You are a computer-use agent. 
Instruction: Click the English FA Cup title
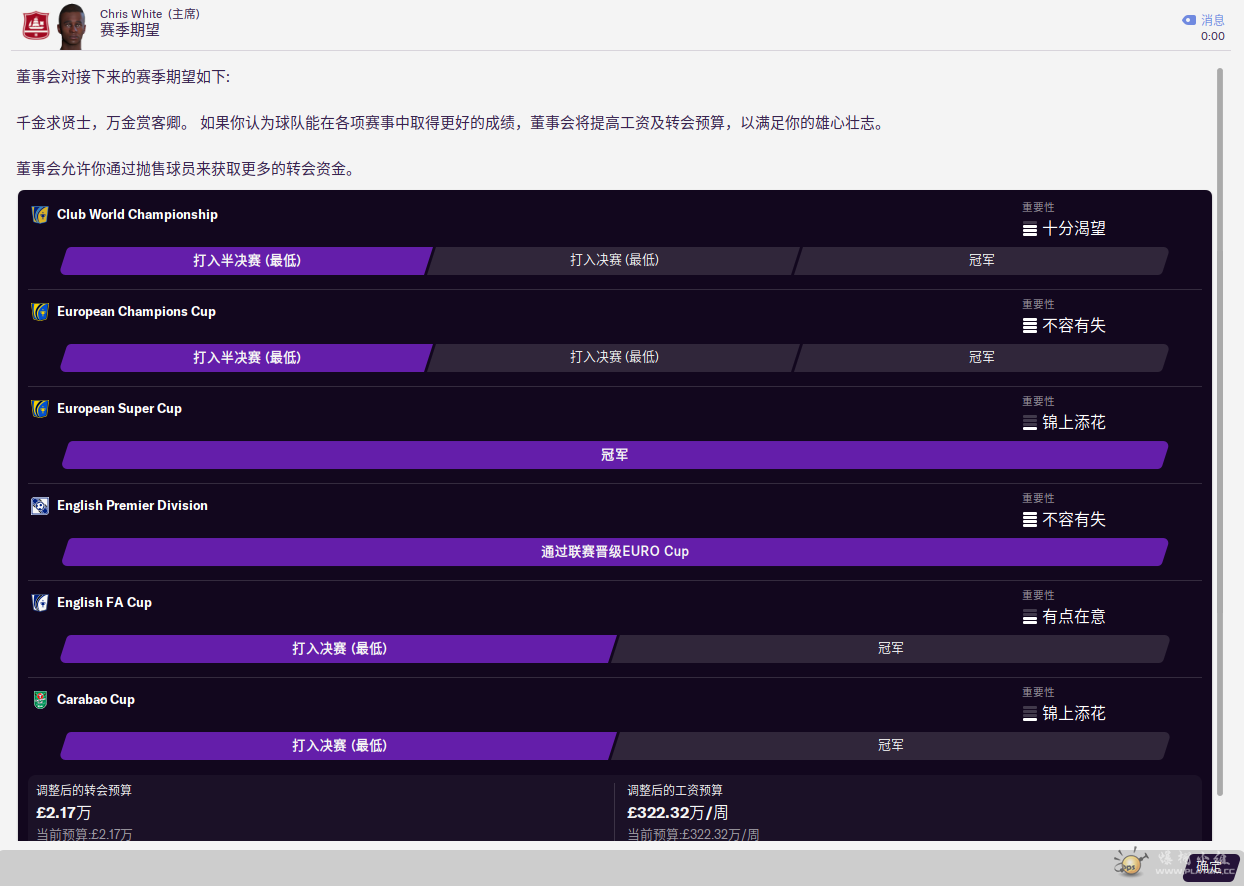(x=104, y=602)
